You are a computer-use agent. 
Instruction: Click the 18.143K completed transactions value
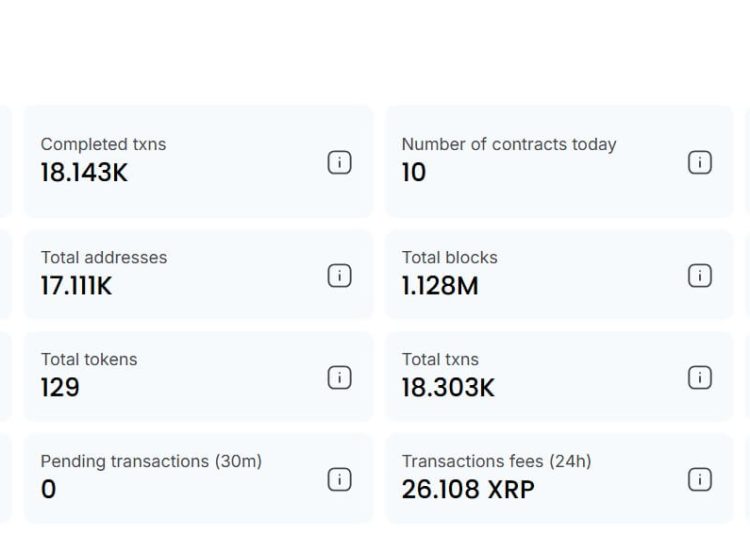point(84,173)
